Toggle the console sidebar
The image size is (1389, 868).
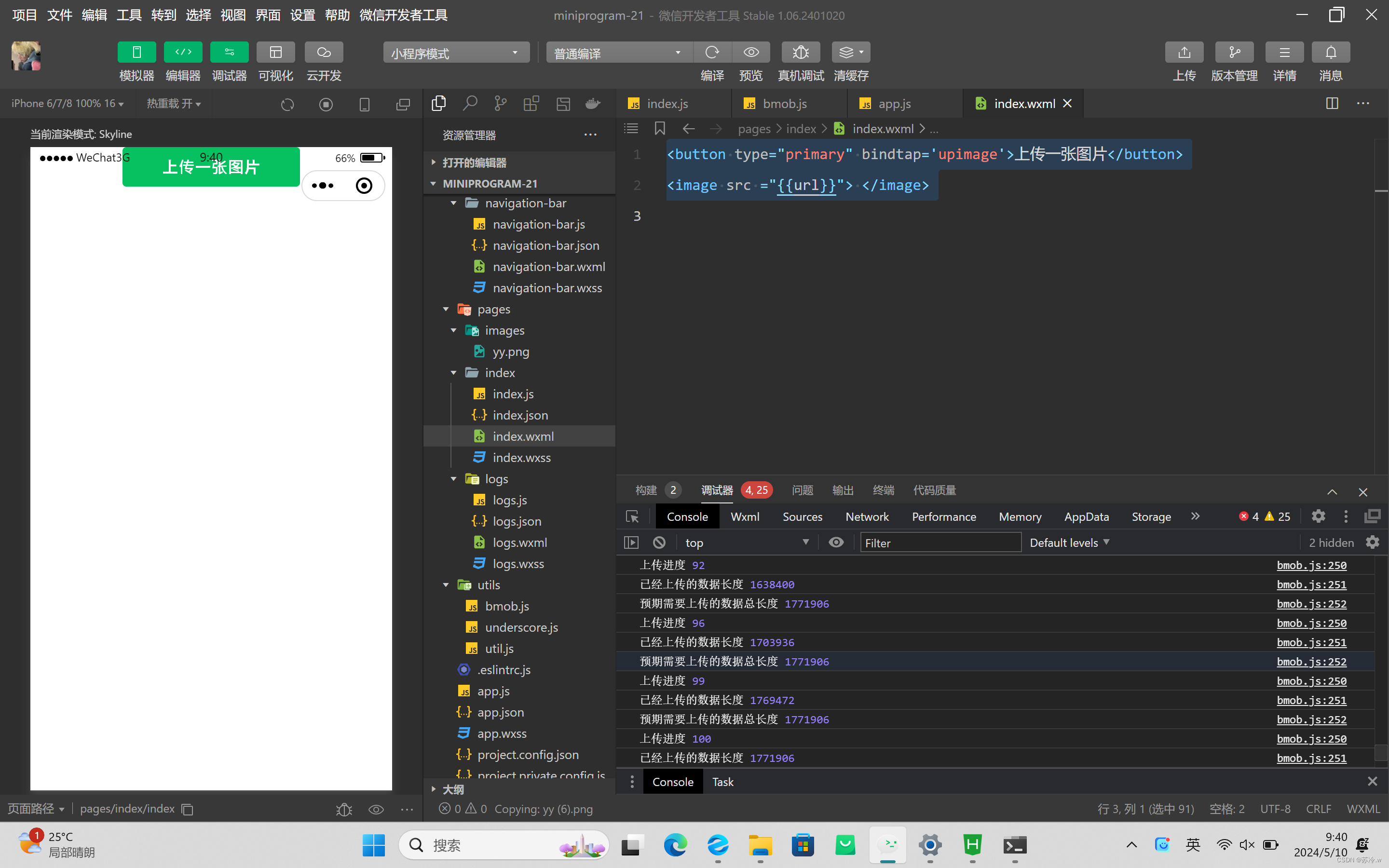pyautogui.click(x=631, y=542)
